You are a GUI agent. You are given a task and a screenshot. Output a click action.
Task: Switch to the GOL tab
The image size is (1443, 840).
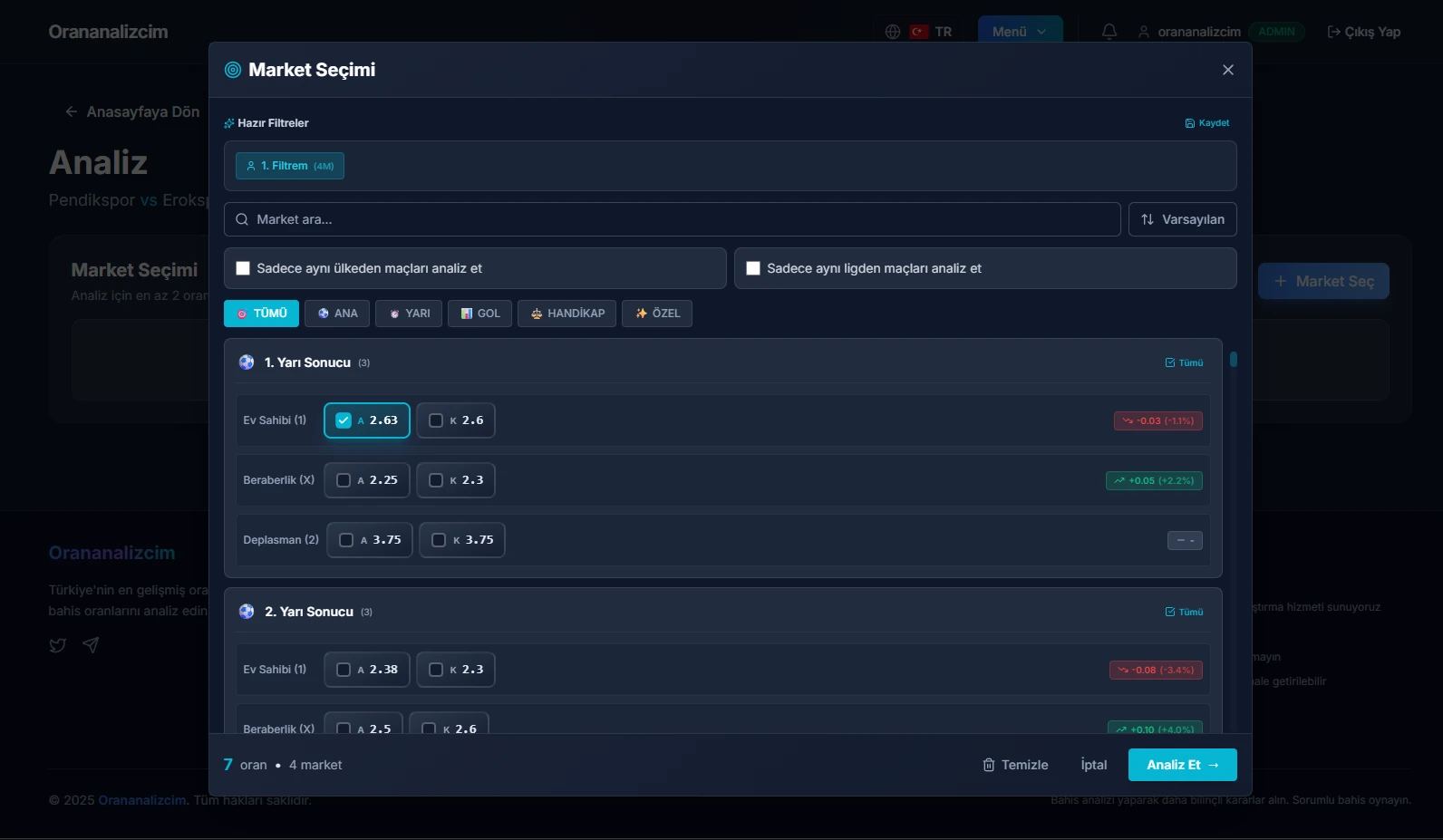479,314
